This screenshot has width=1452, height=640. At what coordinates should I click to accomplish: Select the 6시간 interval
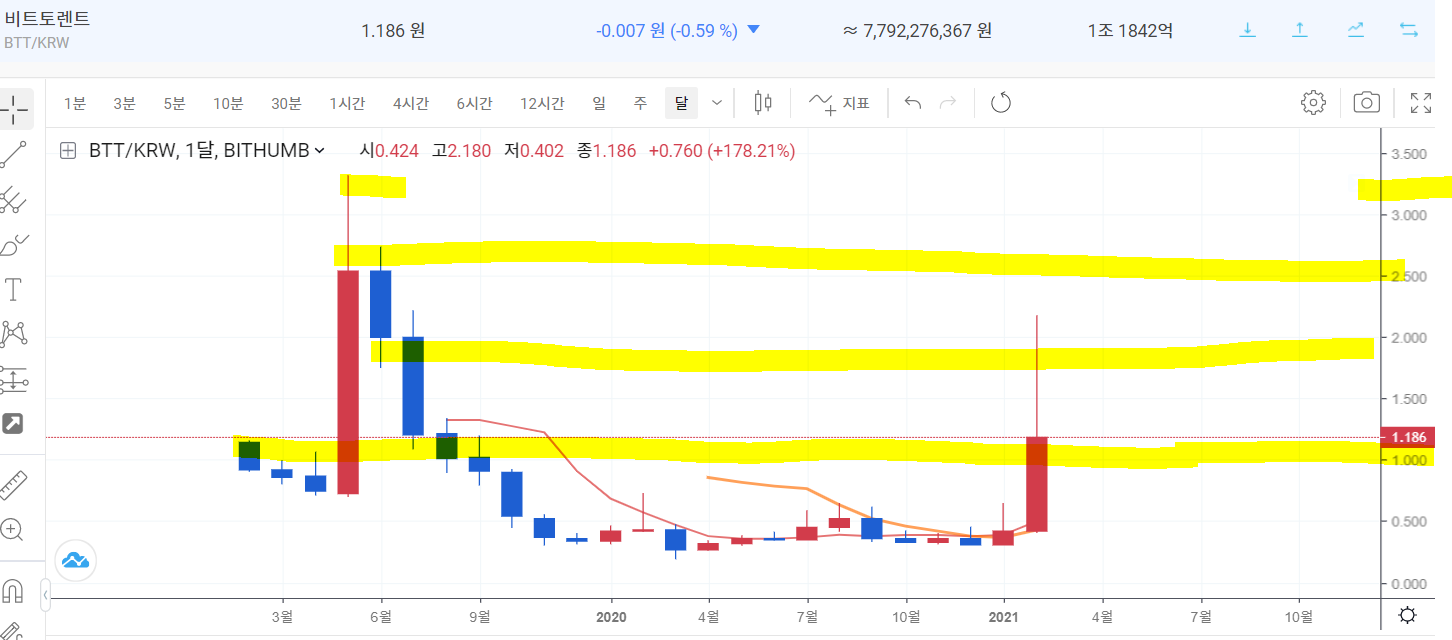(474, 102)
